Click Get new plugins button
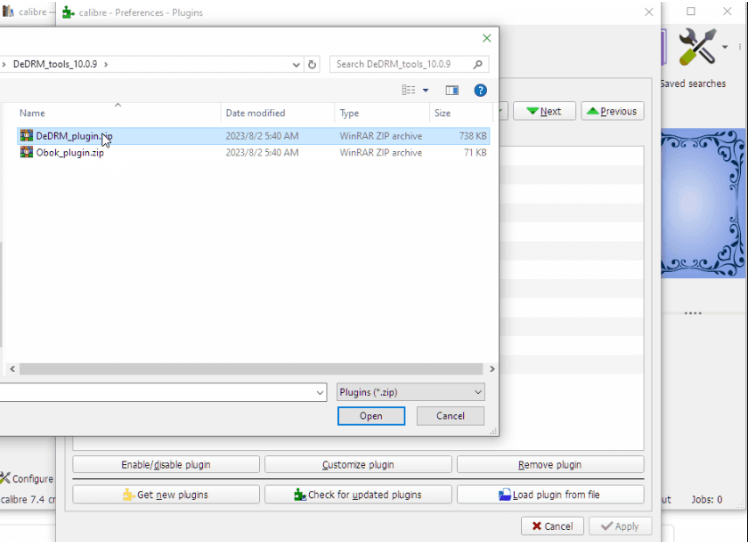This screenshot has height=542, width=748. click(x=166, y=495)
